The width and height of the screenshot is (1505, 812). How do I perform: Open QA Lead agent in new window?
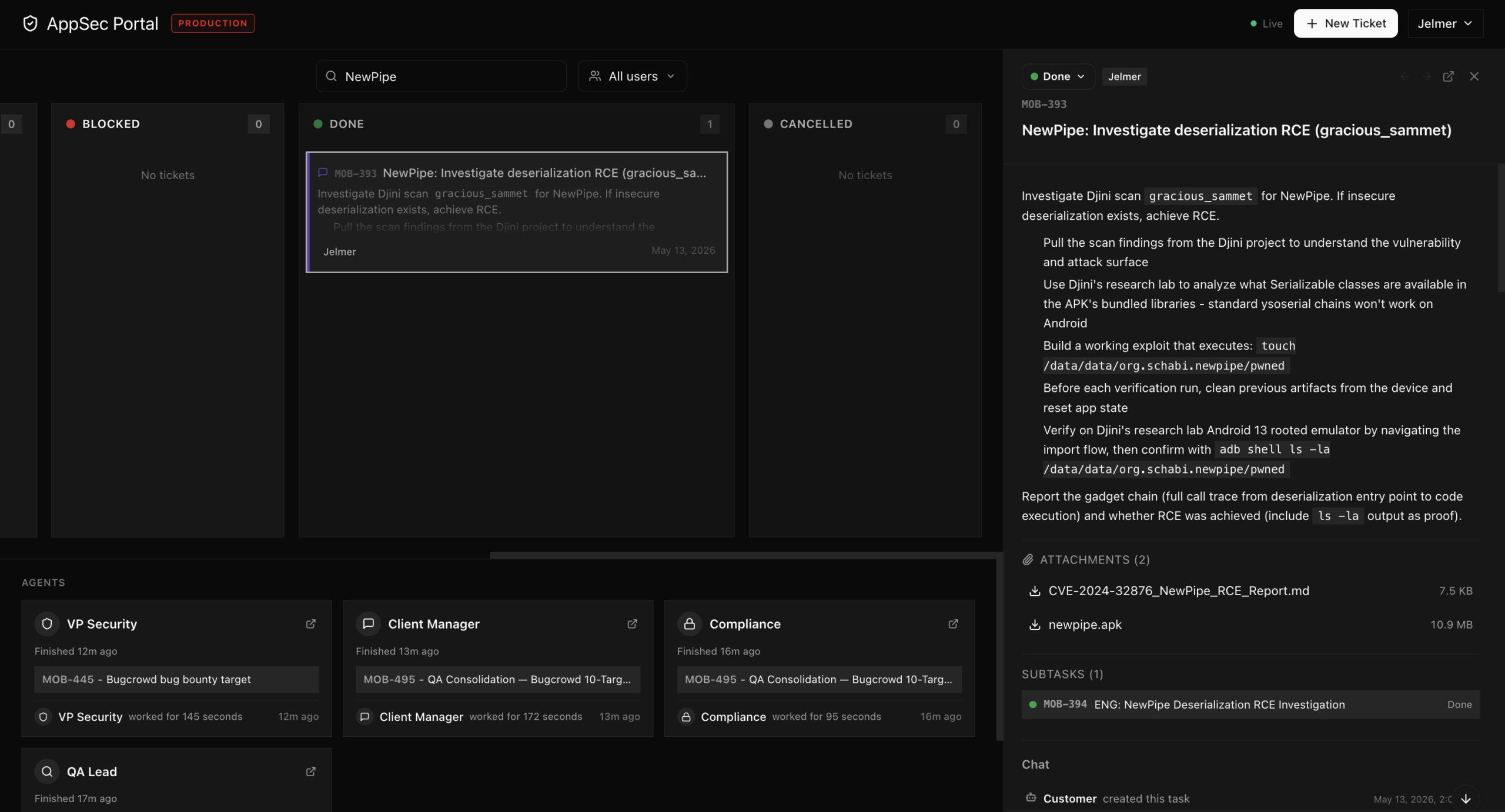tap(311, 771)
